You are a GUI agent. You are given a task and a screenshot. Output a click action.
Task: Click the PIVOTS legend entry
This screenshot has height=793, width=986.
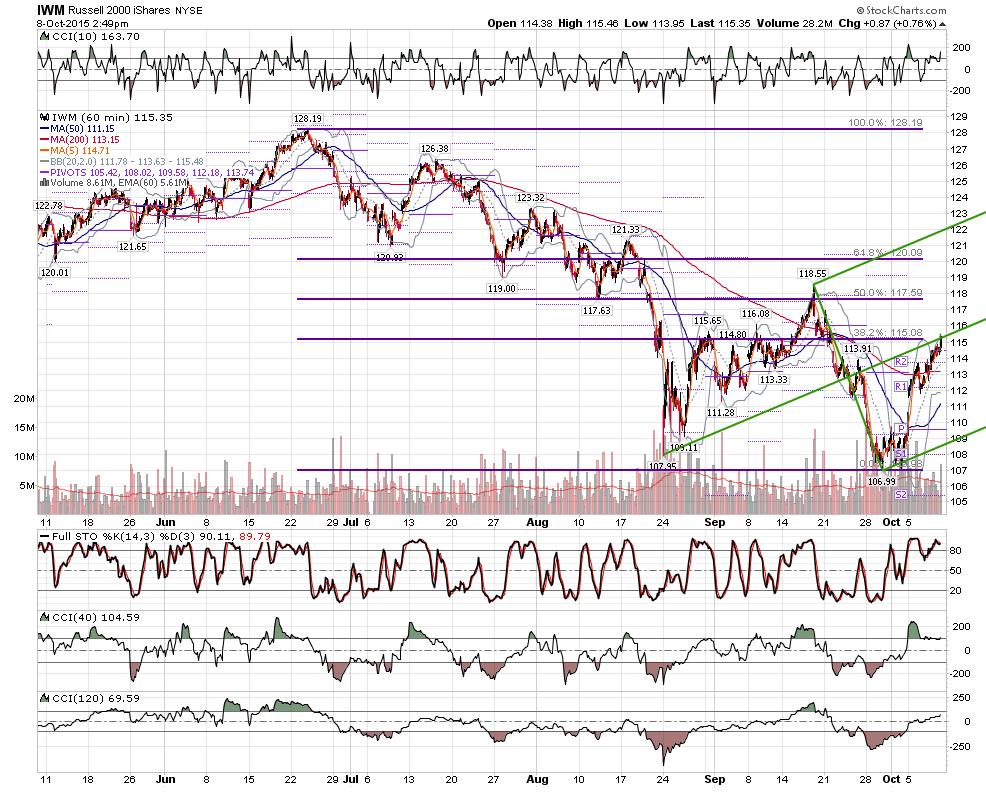click(x=147, y=172)
